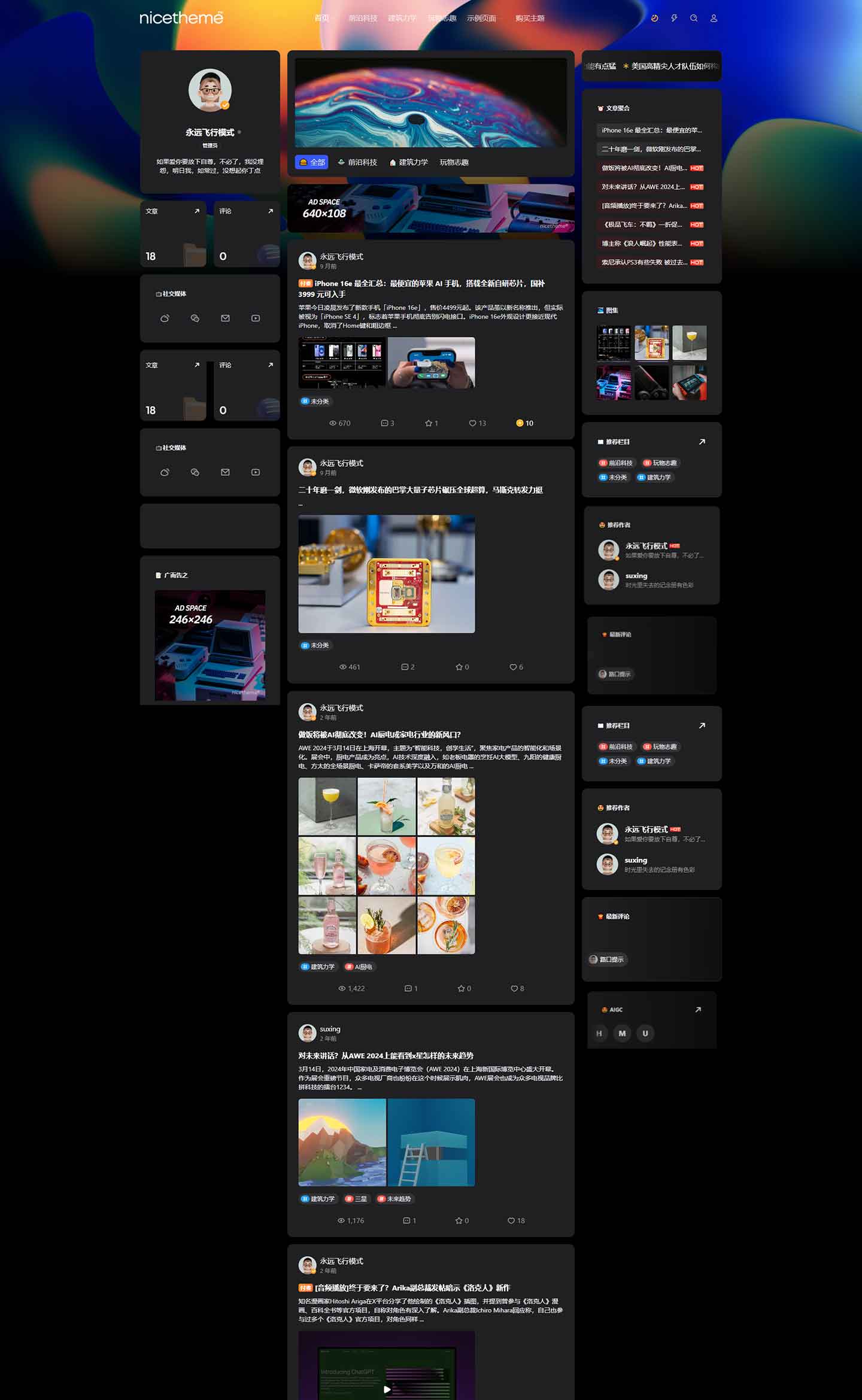The height and width of the screenshot is (1400, 862).
Task: Open 示例页面 in the top navigation
Action: (x=481, y=19)
